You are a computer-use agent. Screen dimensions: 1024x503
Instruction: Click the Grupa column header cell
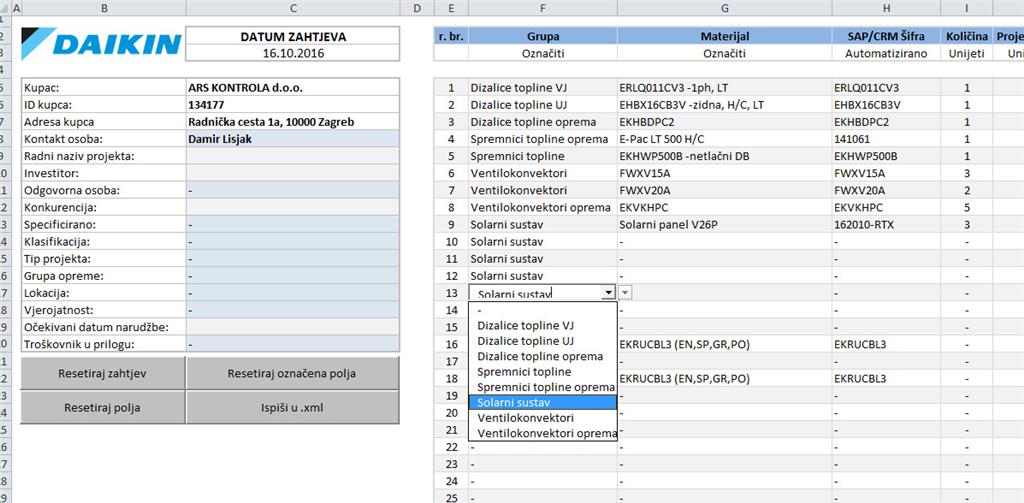[x=543, y=37]
